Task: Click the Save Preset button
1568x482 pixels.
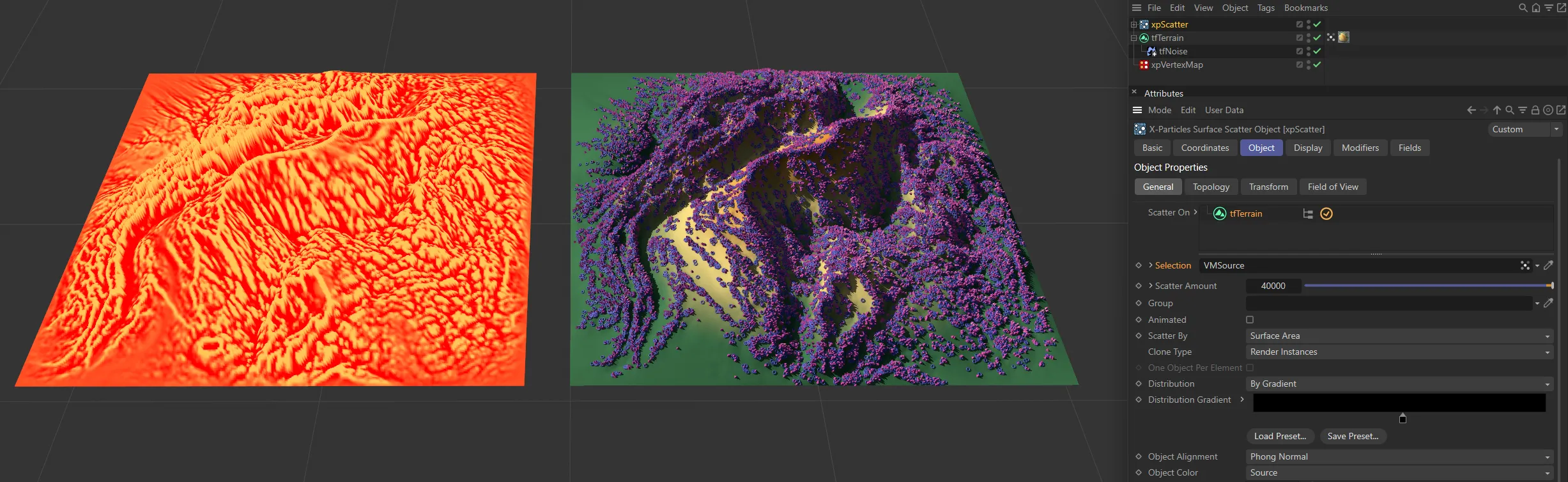Action: 1353,436
